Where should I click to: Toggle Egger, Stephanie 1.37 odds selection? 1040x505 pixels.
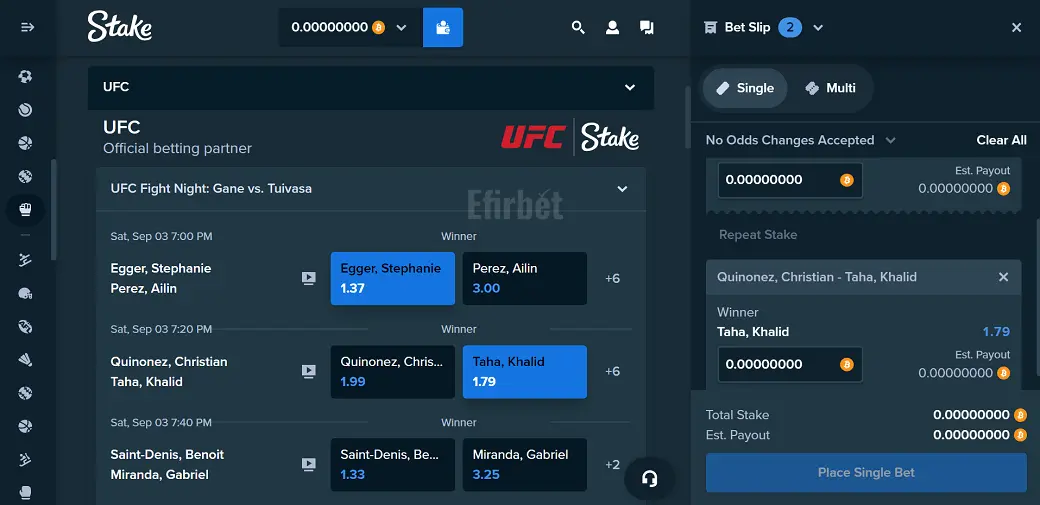click(393, 278)
